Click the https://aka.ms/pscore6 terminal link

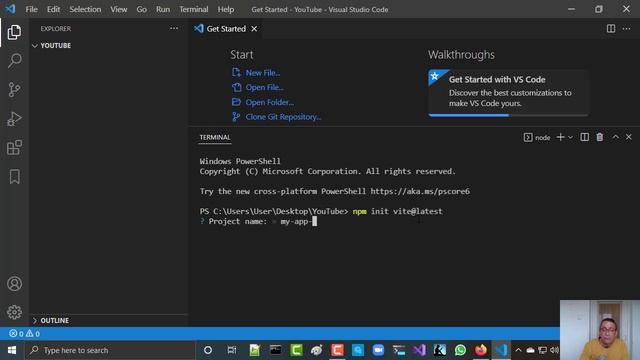(420, 191)
